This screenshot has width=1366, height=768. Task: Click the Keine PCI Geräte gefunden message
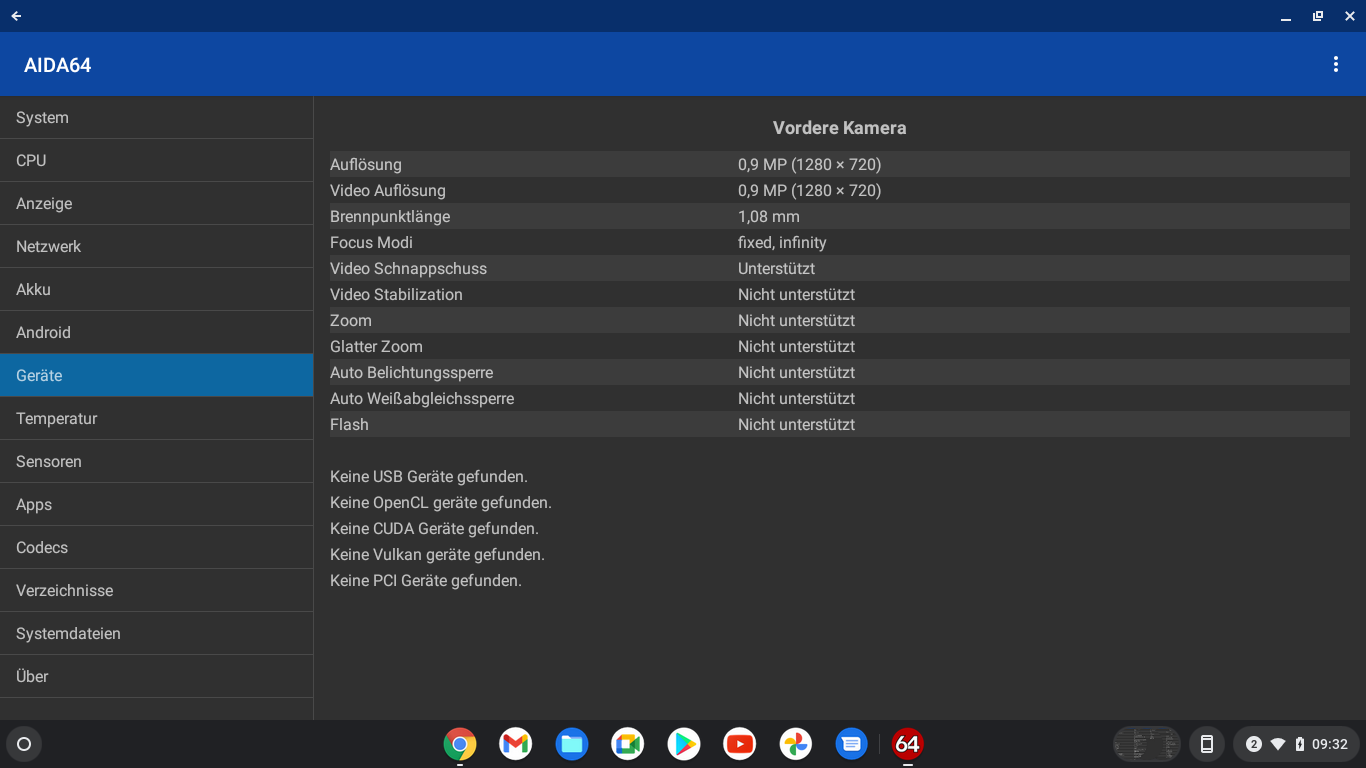pyautogui.click(x=426, y=580)
